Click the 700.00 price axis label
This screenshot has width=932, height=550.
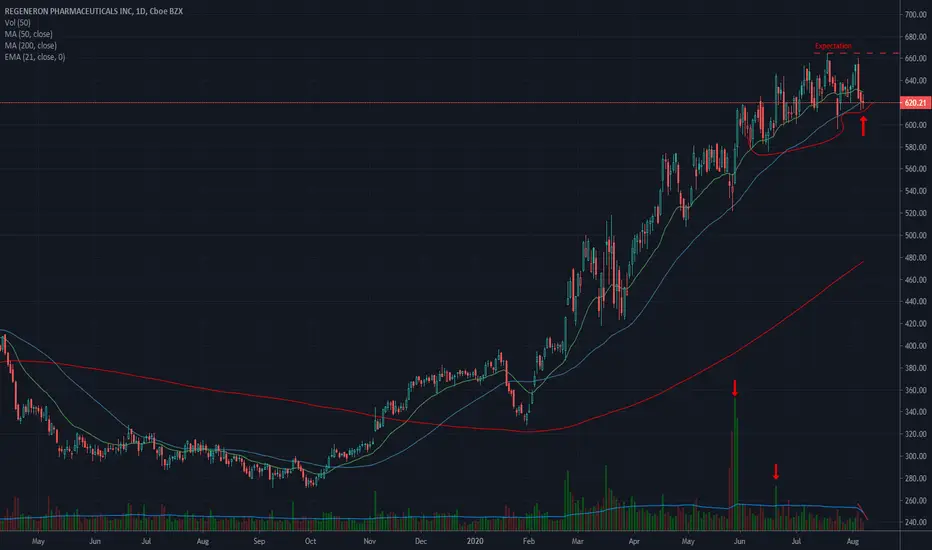pyautogui.click(x=915, y=14)
